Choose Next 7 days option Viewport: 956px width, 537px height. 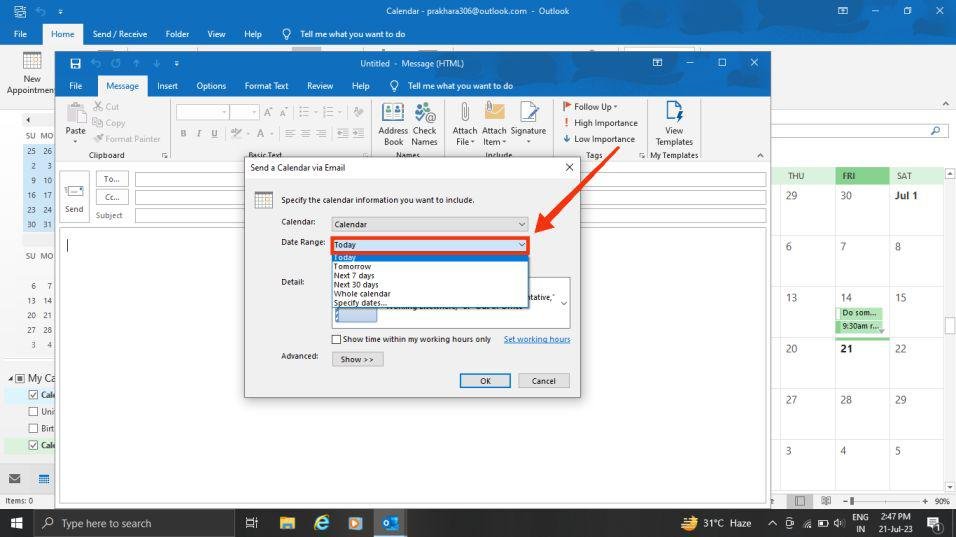[x=354, y=276]
